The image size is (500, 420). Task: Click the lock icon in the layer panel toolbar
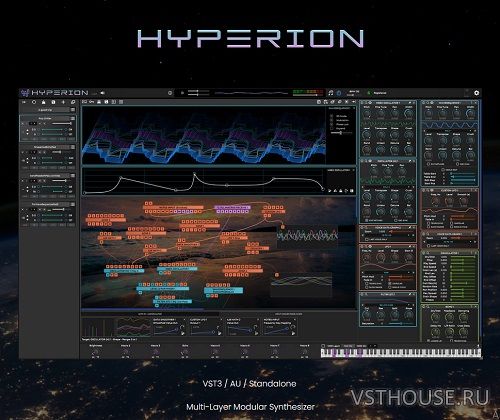[x=43, y=102]
